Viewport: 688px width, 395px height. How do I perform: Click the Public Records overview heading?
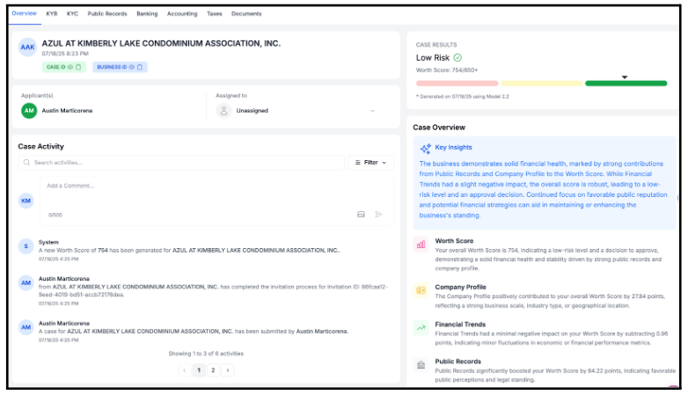[458, 361]
